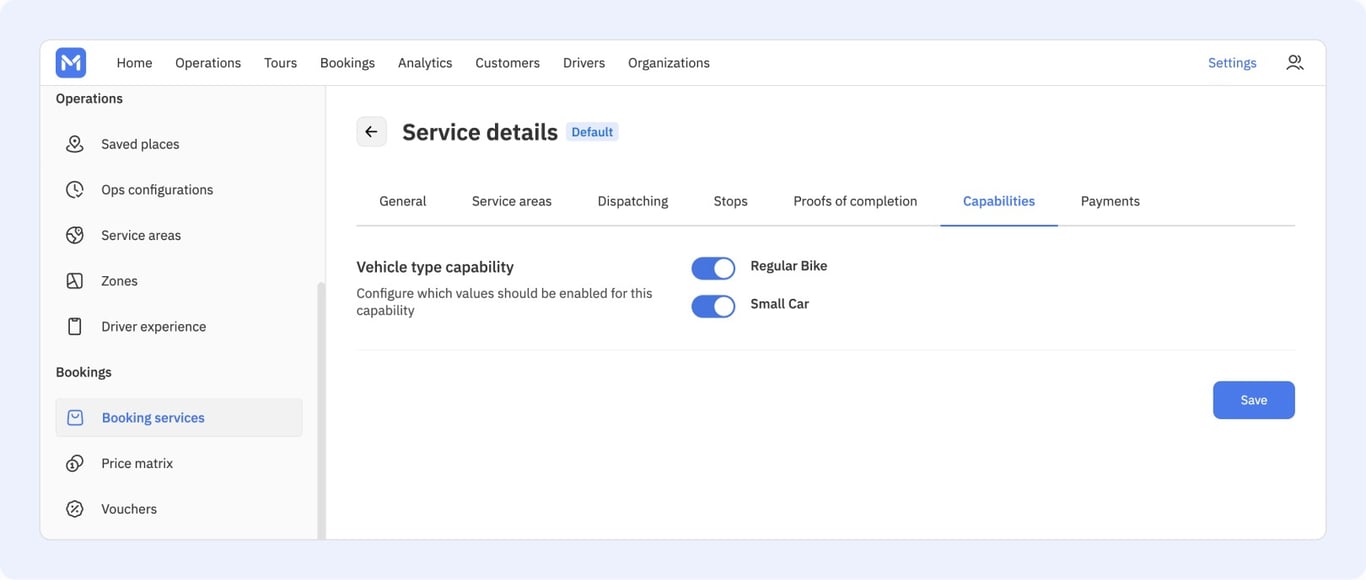Open Analytics in the top navigation
The image size is (1366, 580).
[x=425, y=62]
